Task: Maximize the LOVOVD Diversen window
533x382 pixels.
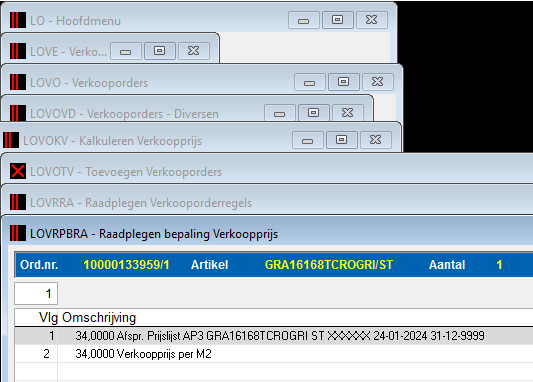Action: coord(313,113)
